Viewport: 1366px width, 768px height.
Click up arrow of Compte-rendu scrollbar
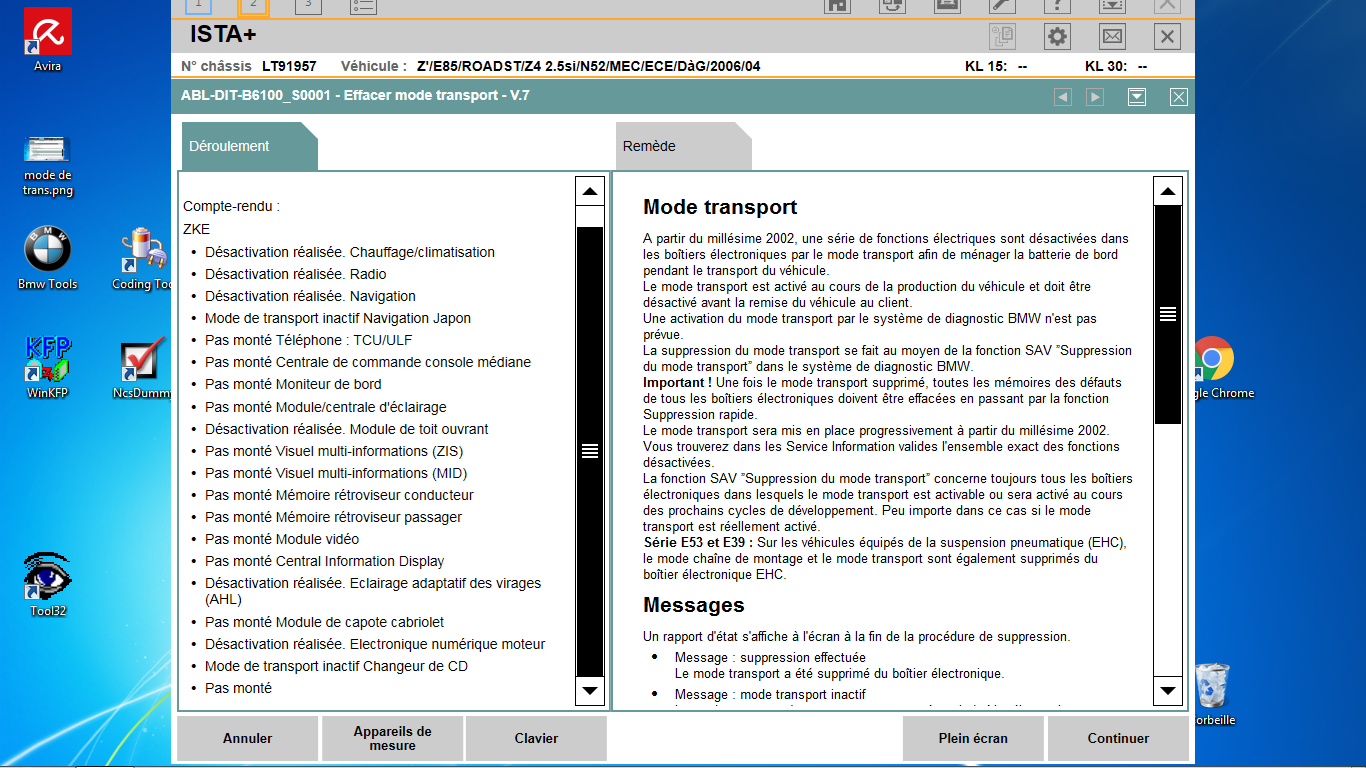click(x=590, y=191)
